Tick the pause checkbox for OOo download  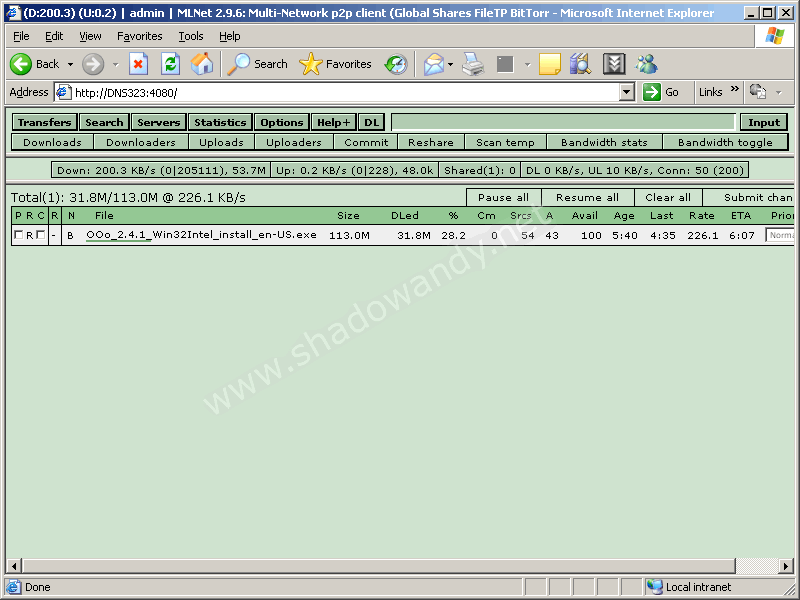point(19,235)
